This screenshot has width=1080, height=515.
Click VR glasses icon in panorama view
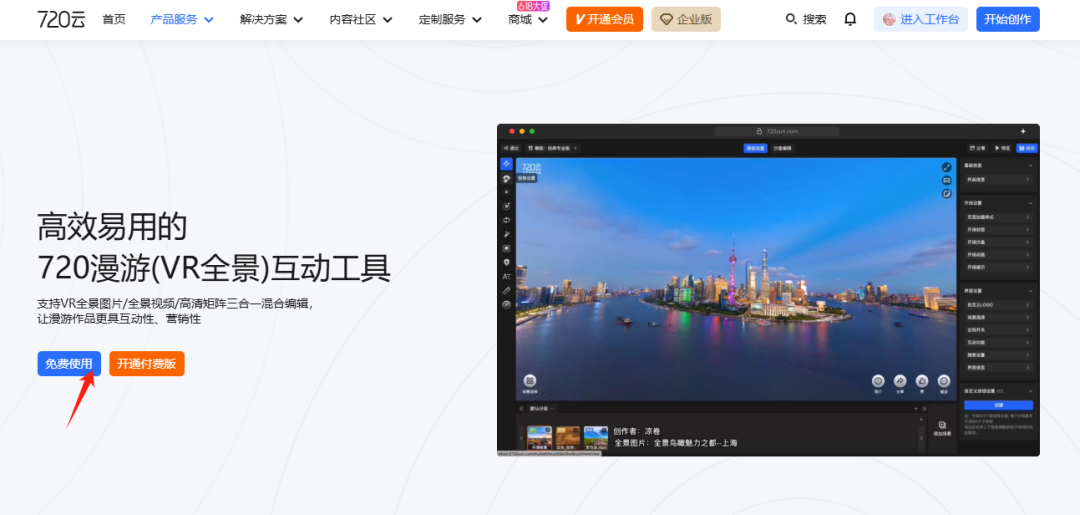tap(946, 180)
